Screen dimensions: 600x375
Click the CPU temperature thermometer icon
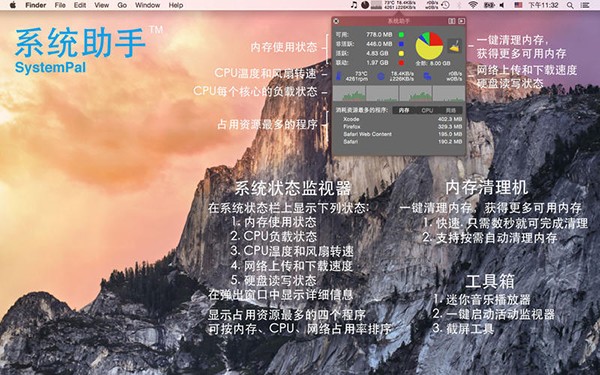(339, 76)
